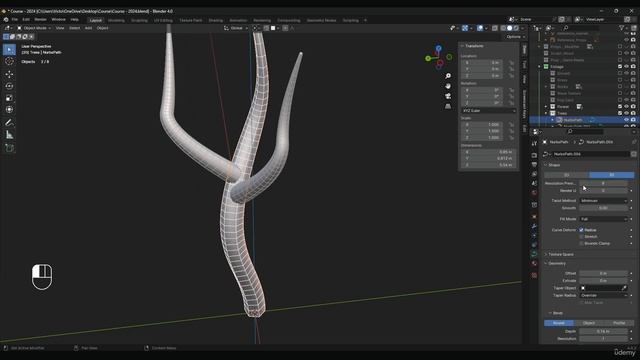
Task: Select the Transform tool
Action: click(9, 110)
